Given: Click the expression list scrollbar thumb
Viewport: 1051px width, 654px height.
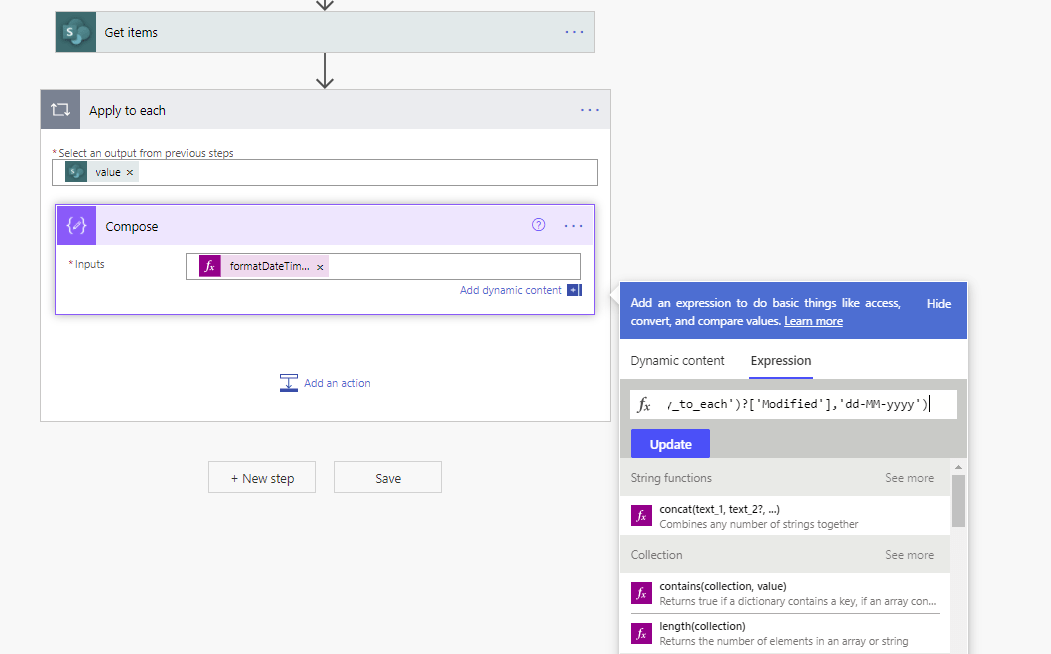Looking at the screenshot, I should point(959,501).
